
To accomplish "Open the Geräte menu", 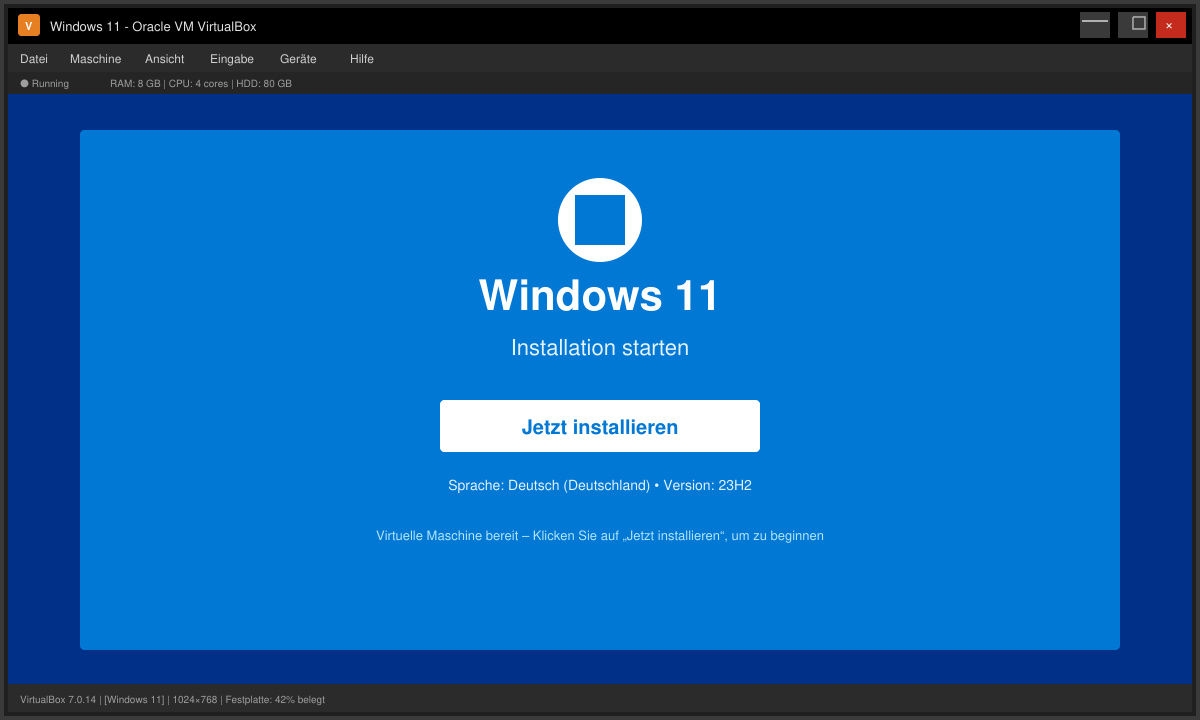I will pos(298,59).
